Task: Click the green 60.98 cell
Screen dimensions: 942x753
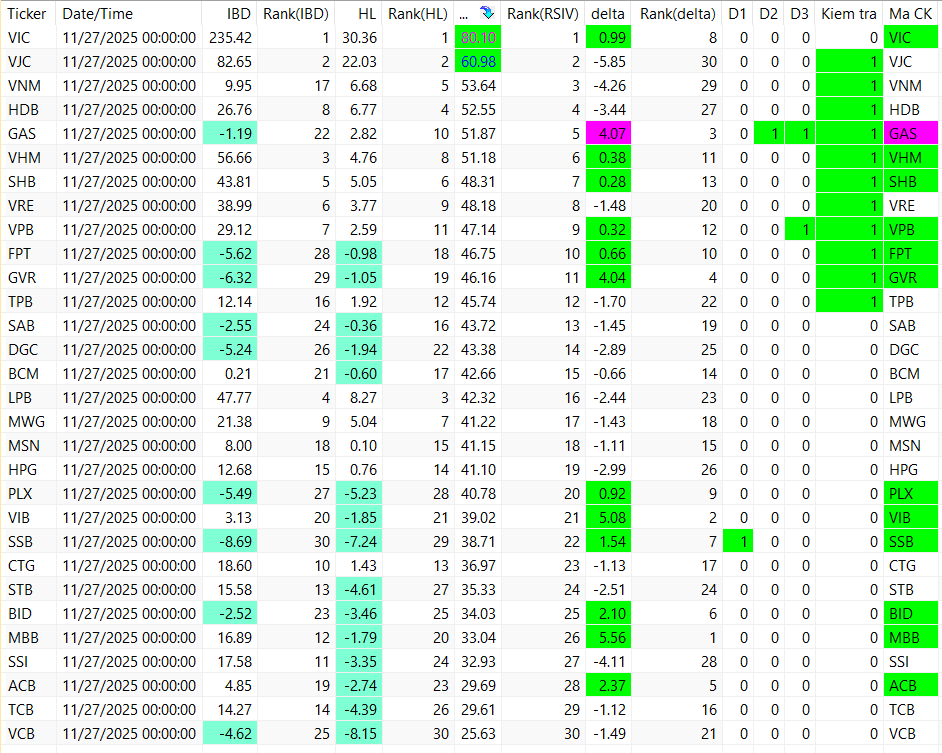Action: pyautogui.click(x=478, y=62)
